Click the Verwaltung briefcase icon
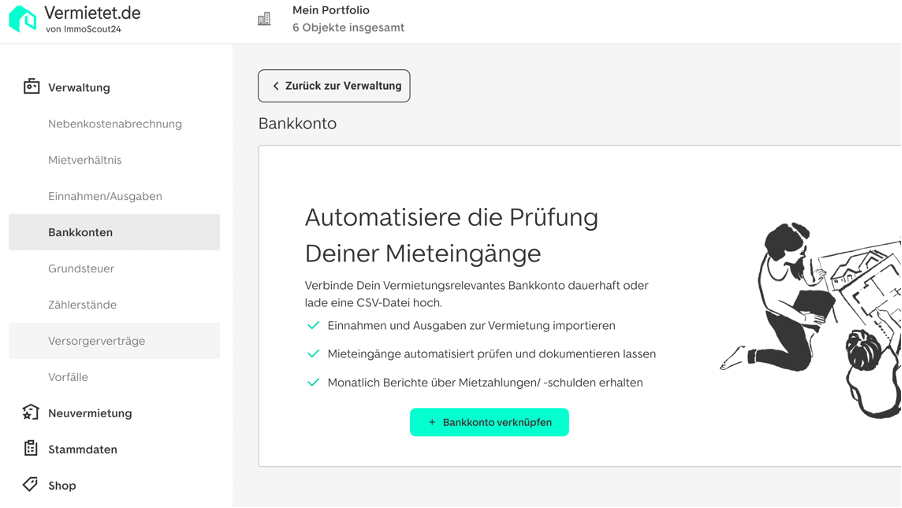 click(x=31, y=87)
